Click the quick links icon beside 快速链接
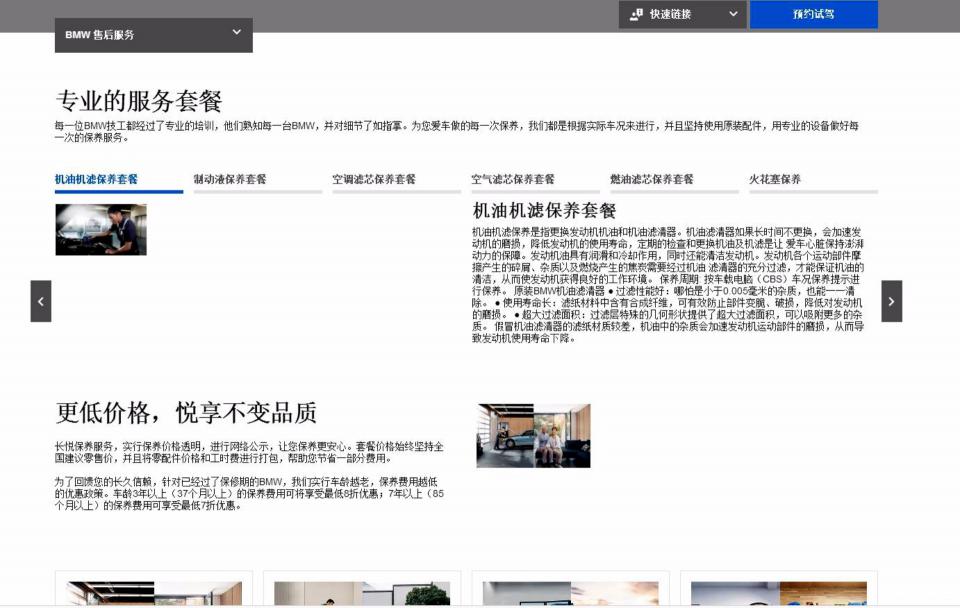This screenshot has height=608, width=960. point(636,14)
